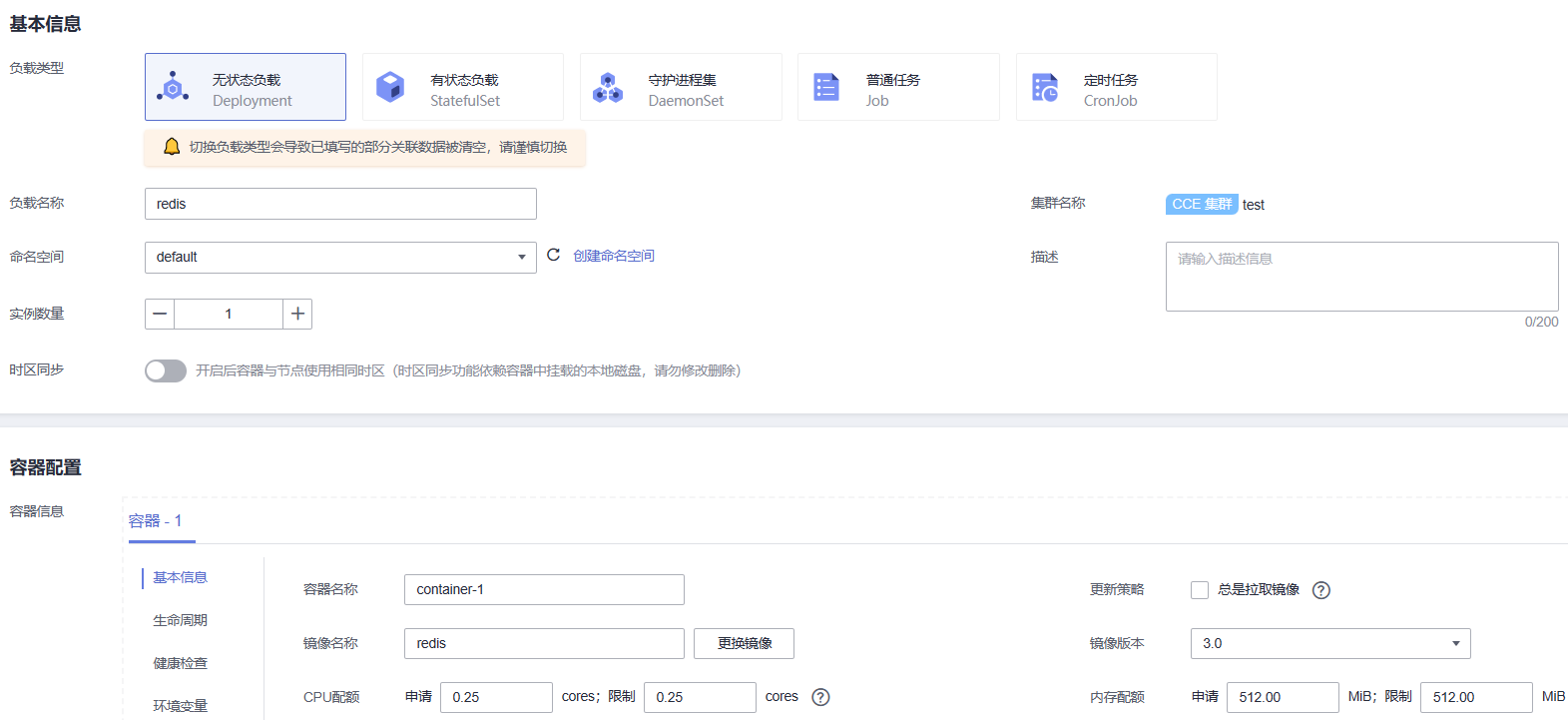The image size is (1568, 720).
Task: Click the 容器名称 field container-1
Action: tap(544, 589)
